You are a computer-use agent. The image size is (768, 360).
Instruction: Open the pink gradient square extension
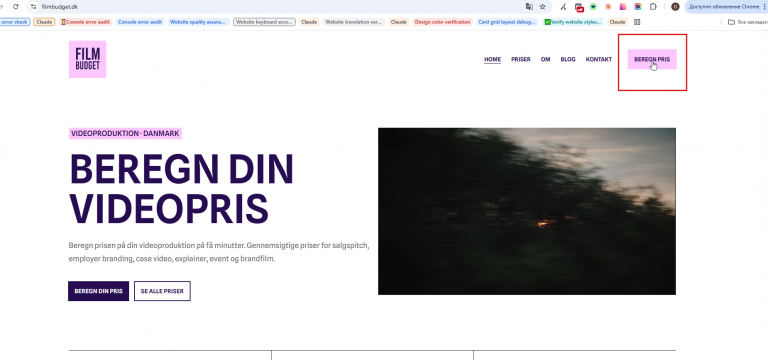pos(623,7)
